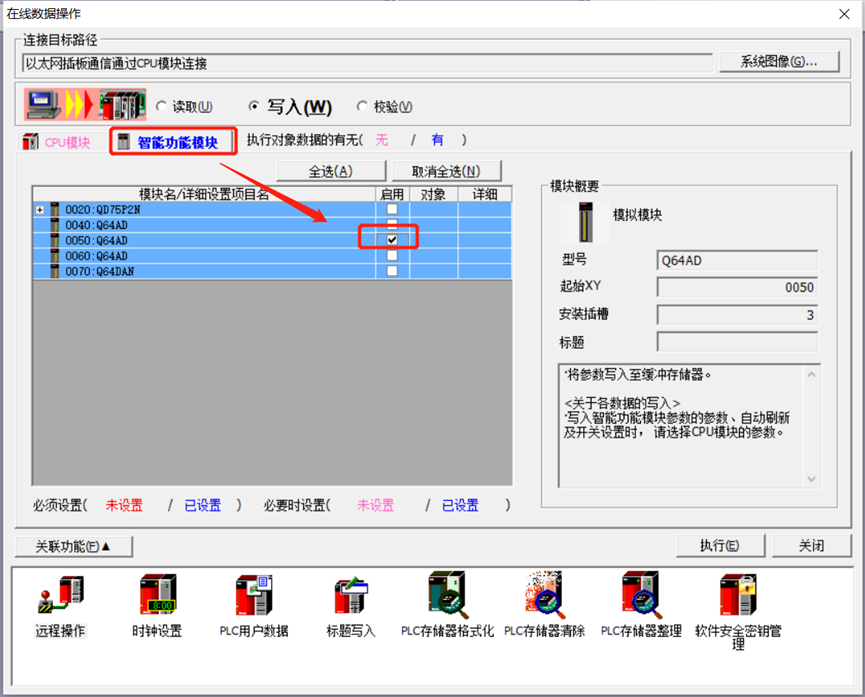Select the 读取 radio button
The height and width of the screenshot is (697, 865).
pyautogui.click(x=161, y=107)
